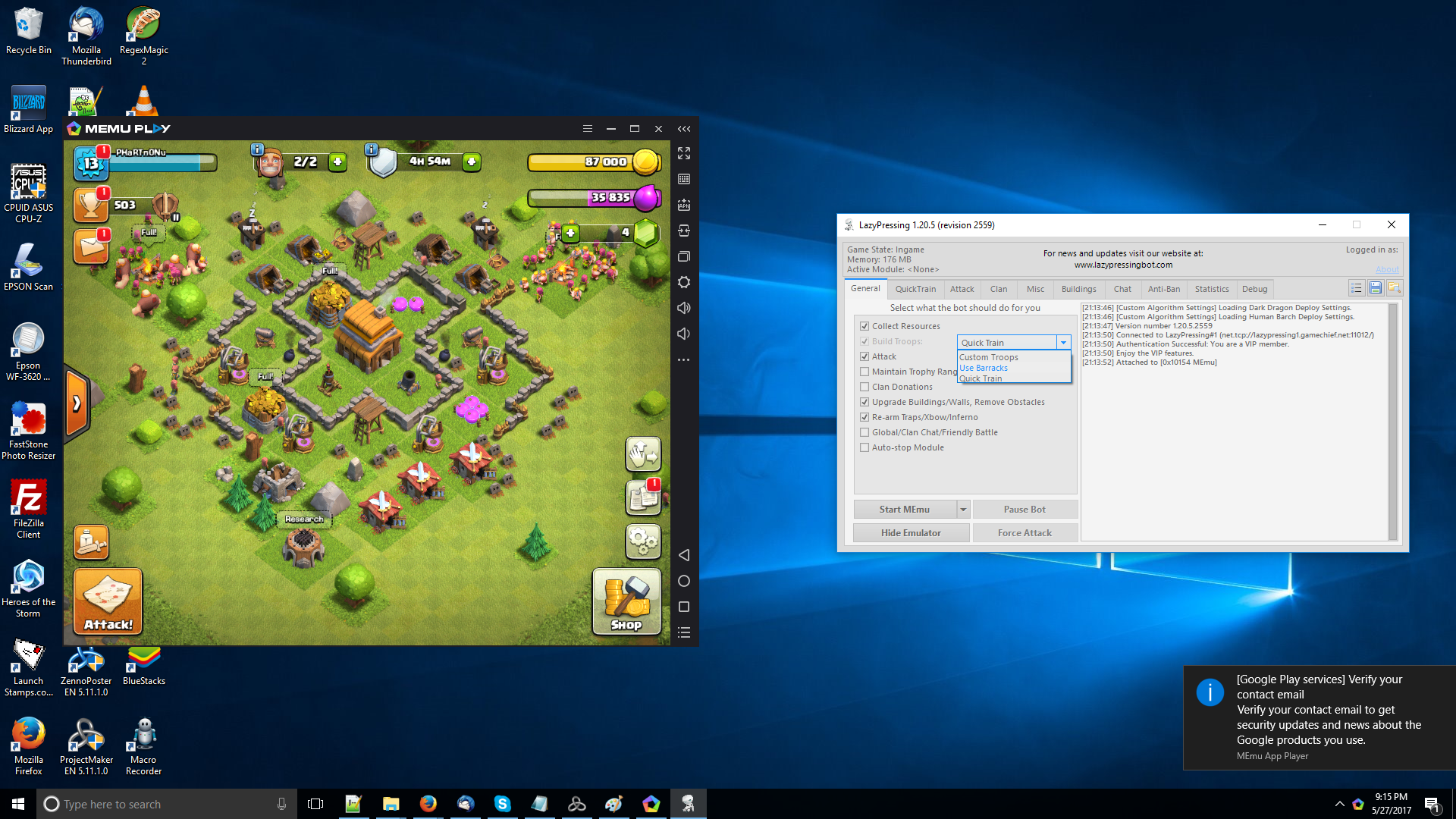The width and height of the screenshot is (1456, 819).
Task: Click the Force Attack button
Action: click(1025, 533)
